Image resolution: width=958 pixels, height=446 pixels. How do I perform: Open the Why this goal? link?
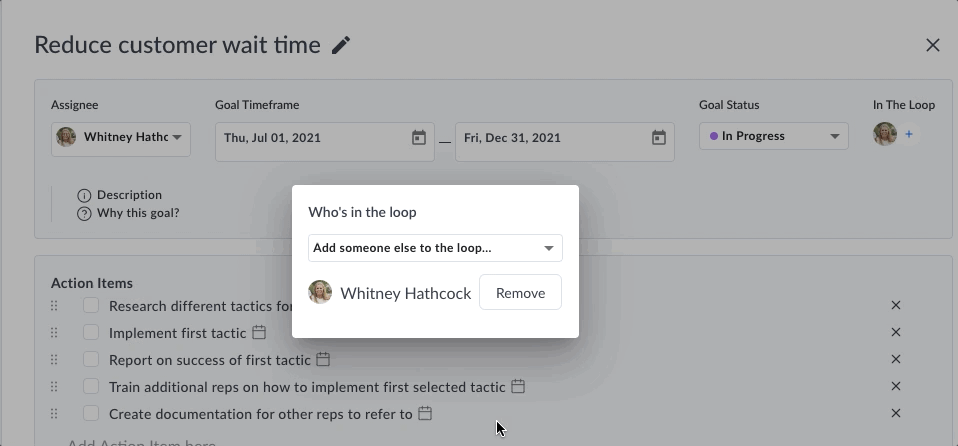(x=138, y=213)
